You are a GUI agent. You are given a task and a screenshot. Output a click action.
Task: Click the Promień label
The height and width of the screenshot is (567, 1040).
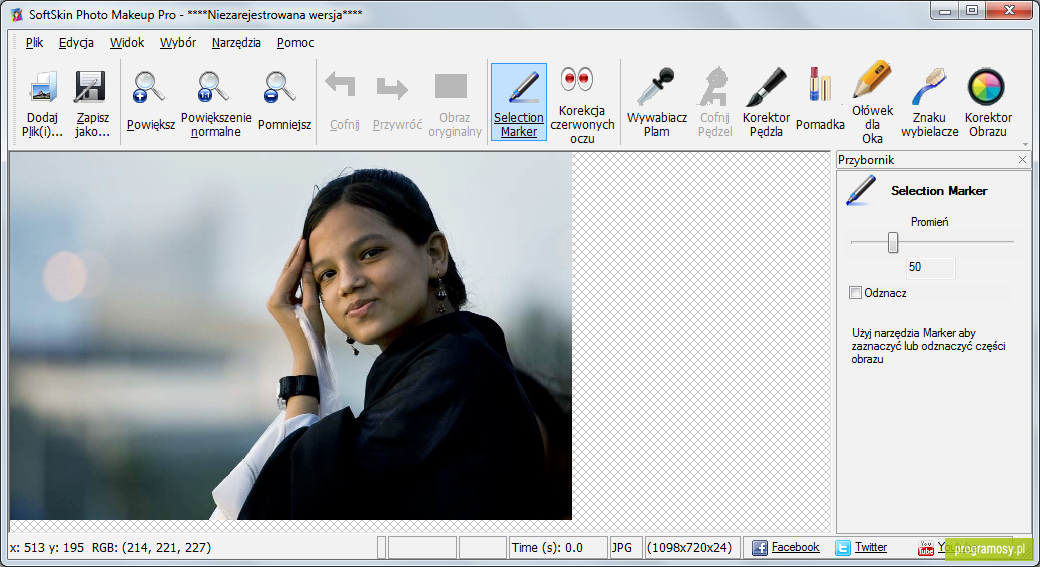929,222
